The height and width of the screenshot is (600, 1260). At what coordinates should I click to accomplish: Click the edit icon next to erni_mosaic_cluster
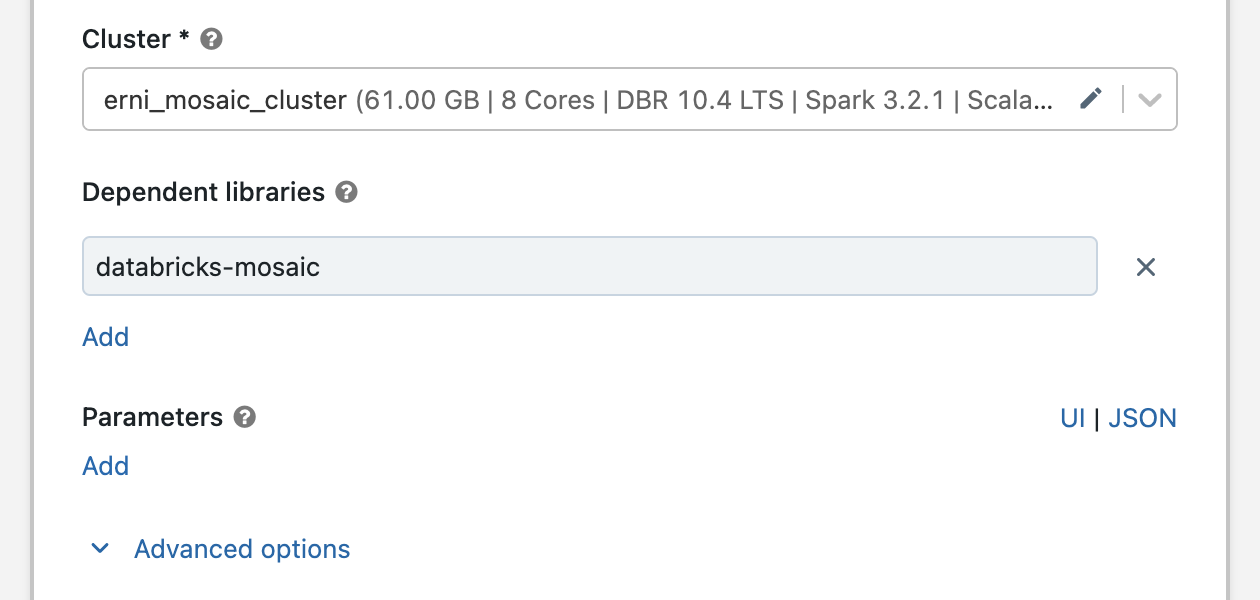pos(1092,99)
